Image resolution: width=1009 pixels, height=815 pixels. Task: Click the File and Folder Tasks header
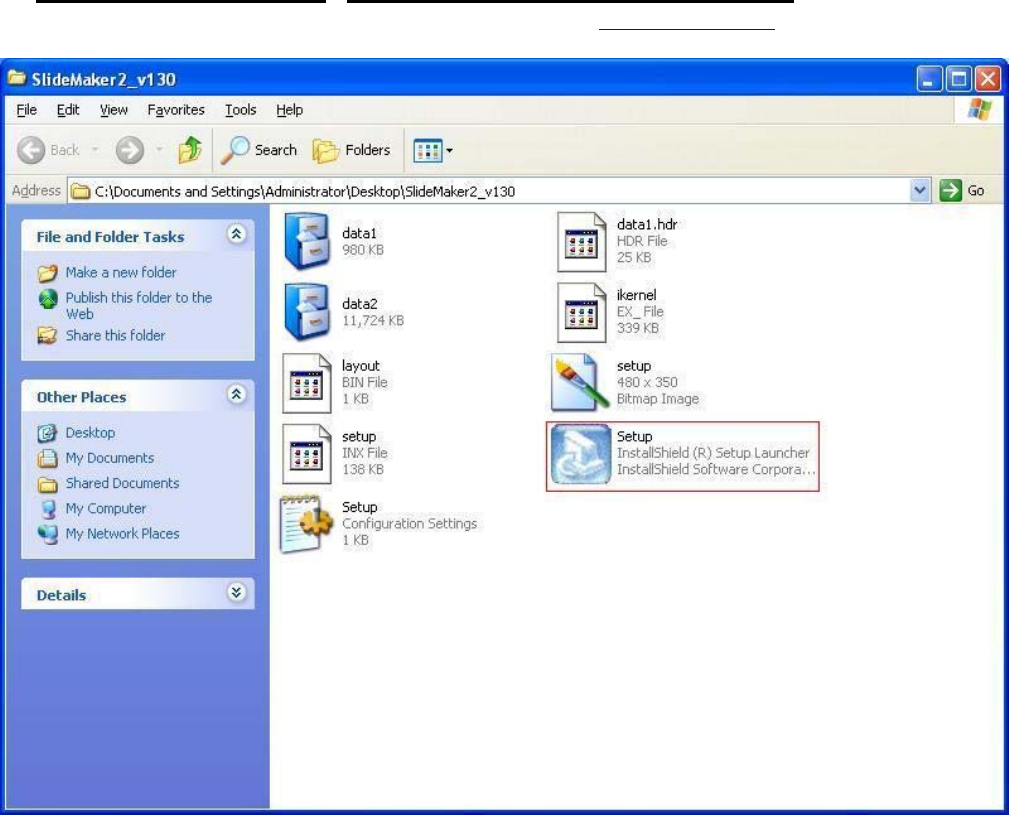pyautogui.click(x=110, y=237)
